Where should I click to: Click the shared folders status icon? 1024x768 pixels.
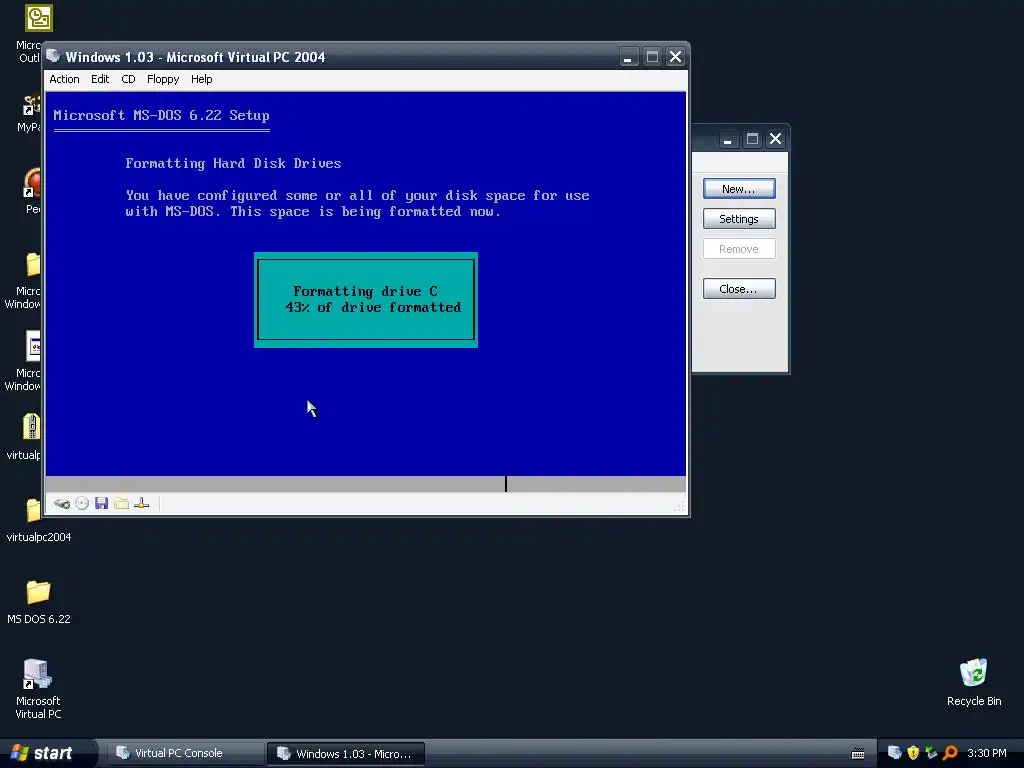(x=121, y=503)
